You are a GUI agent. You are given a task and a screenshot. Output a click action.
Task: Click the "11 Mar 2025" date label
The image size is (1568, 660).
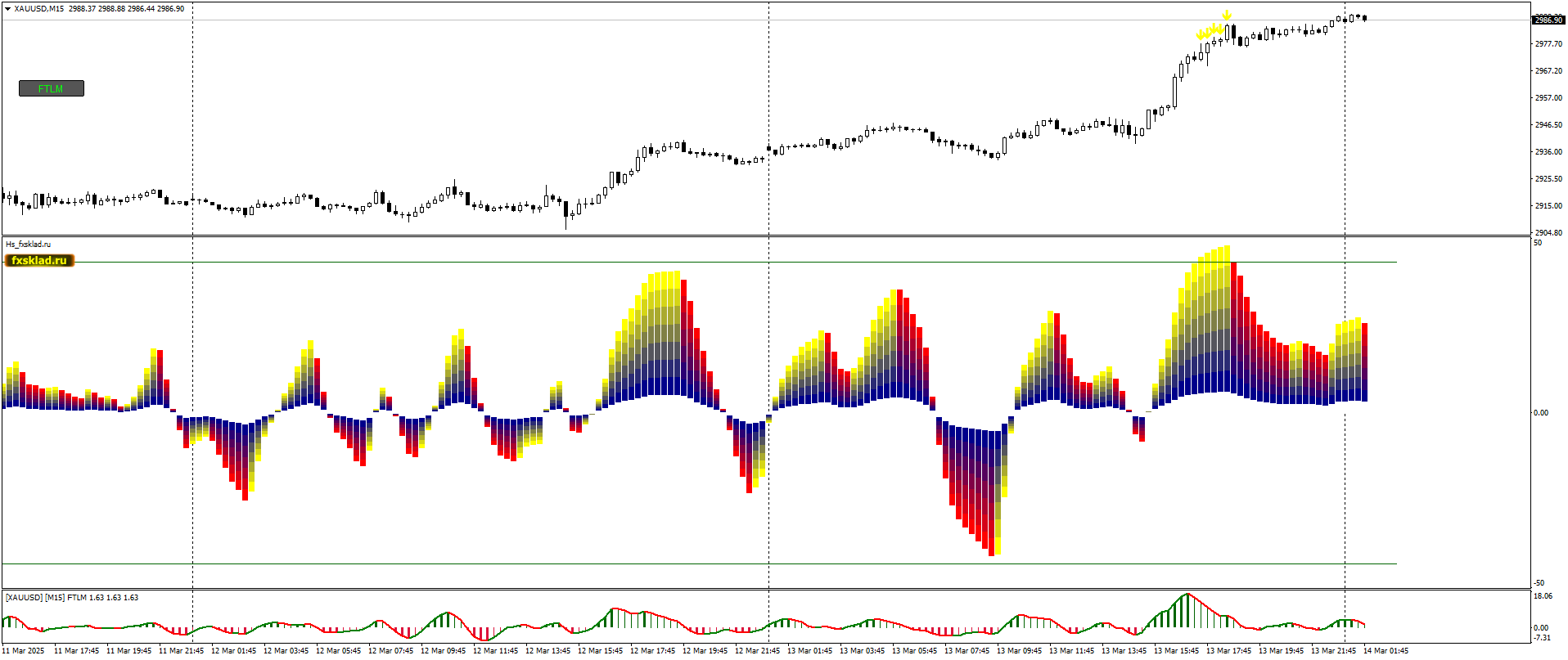click(24, 651)
